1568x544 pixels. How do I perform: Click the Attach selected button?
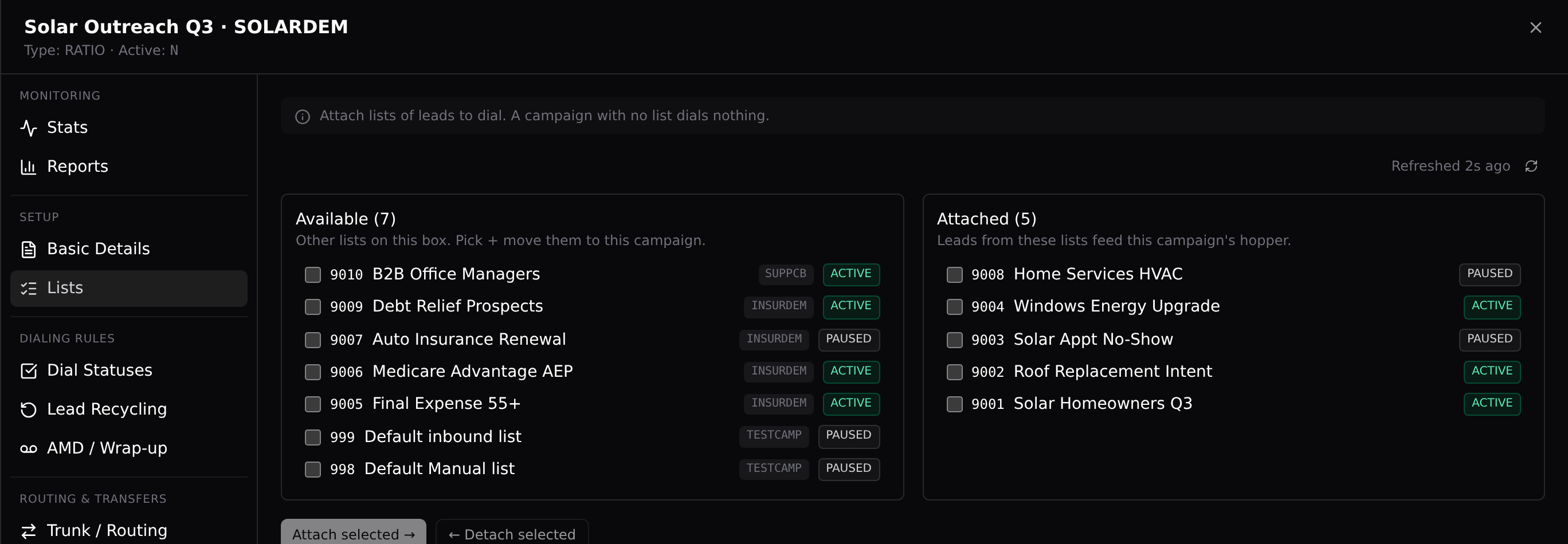click(353, 533)
